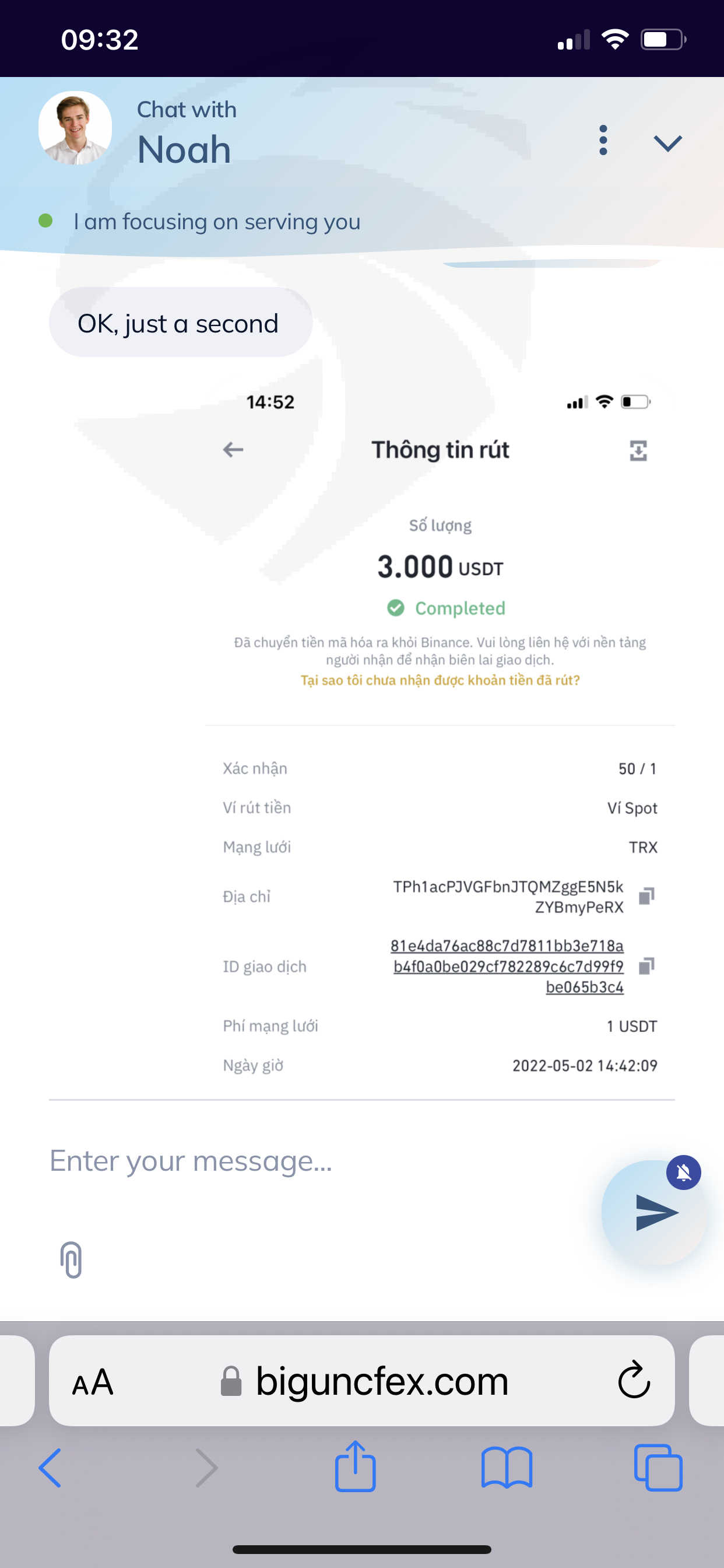Send the message with the arrow button

pos(655,1212)
